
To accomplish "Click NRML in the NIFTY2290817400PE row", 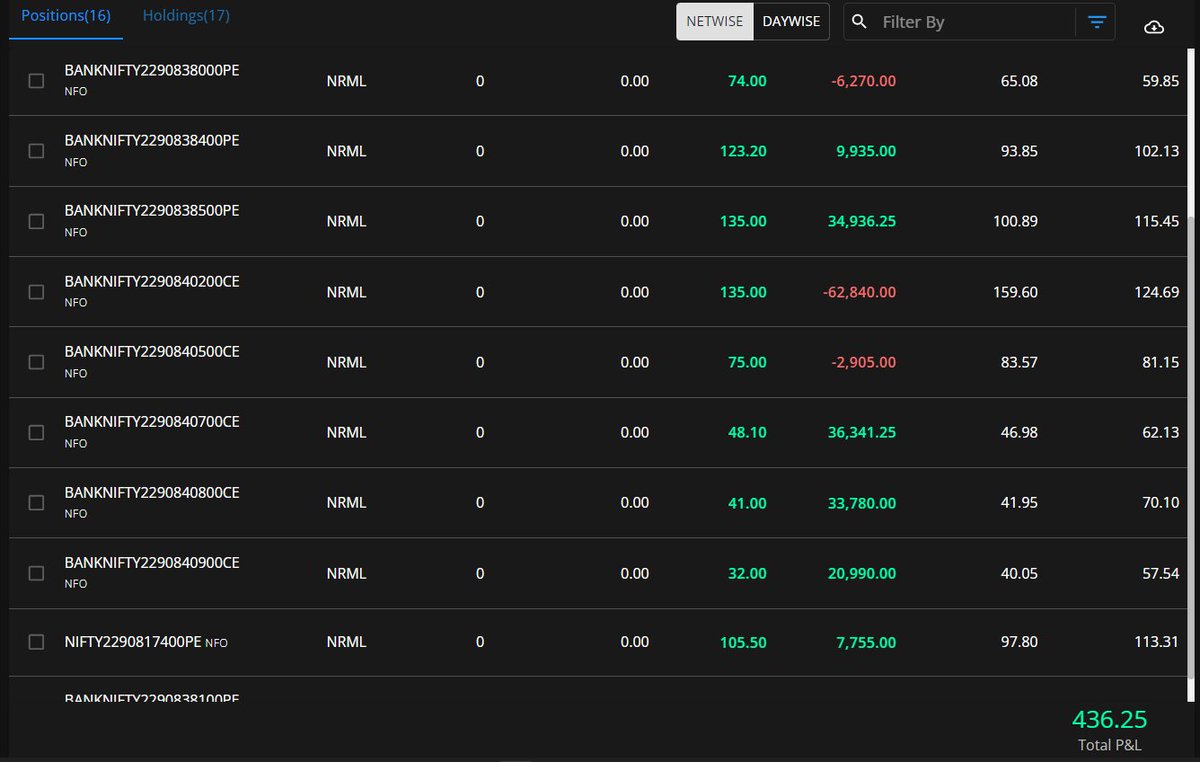I will pyautogui.click(x=346, y=642).
